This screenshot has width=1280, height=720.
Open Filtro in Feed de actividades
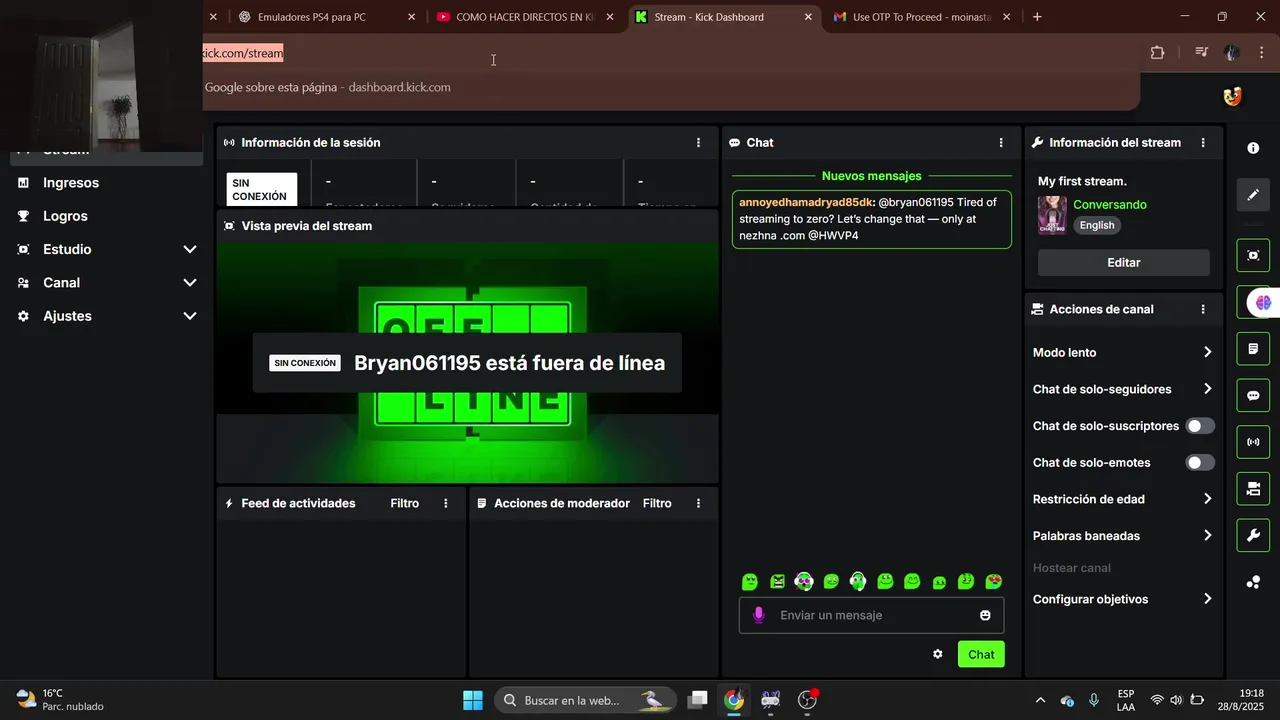click(x=405, y=503)
